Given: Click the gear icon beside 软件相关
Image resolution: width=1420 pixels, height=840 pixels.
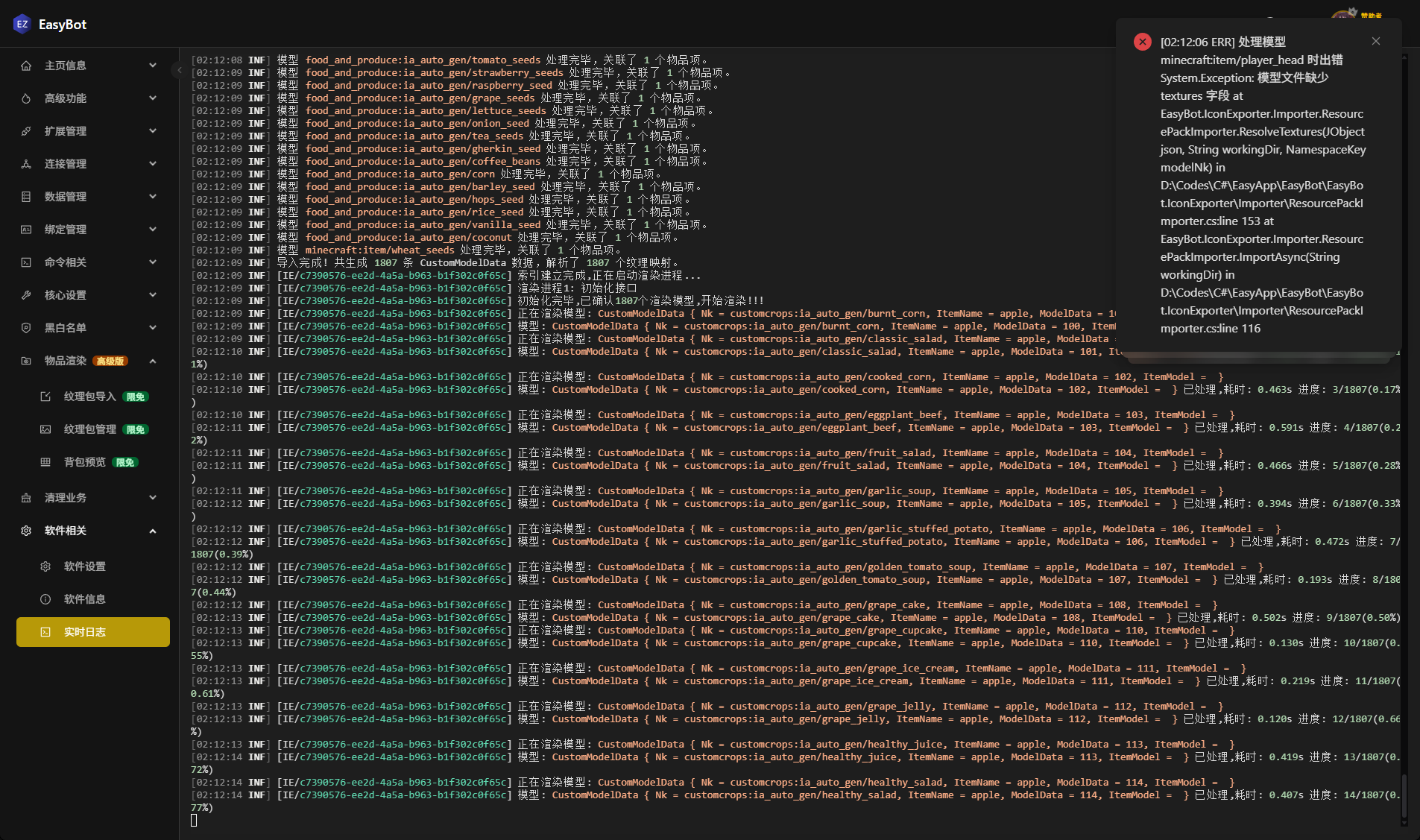Looking at the screenshot, I should click(26, 531).
